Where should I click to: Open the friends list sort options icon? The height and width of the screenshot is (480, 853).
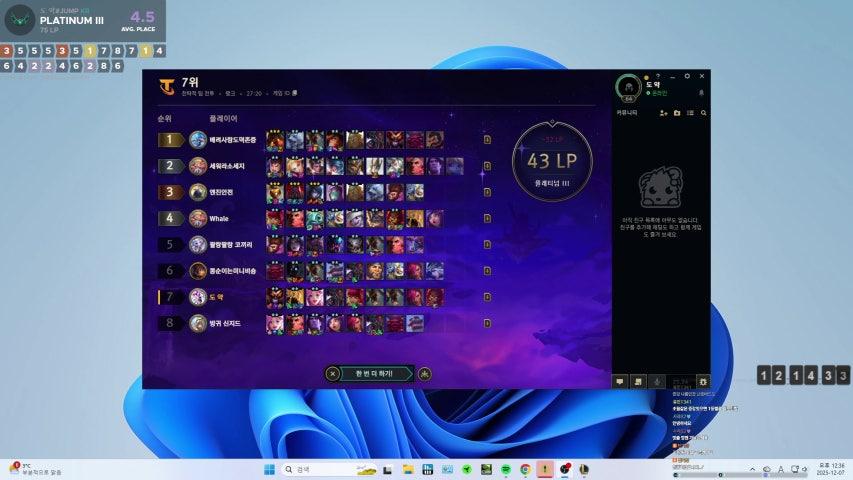point(690,113)
